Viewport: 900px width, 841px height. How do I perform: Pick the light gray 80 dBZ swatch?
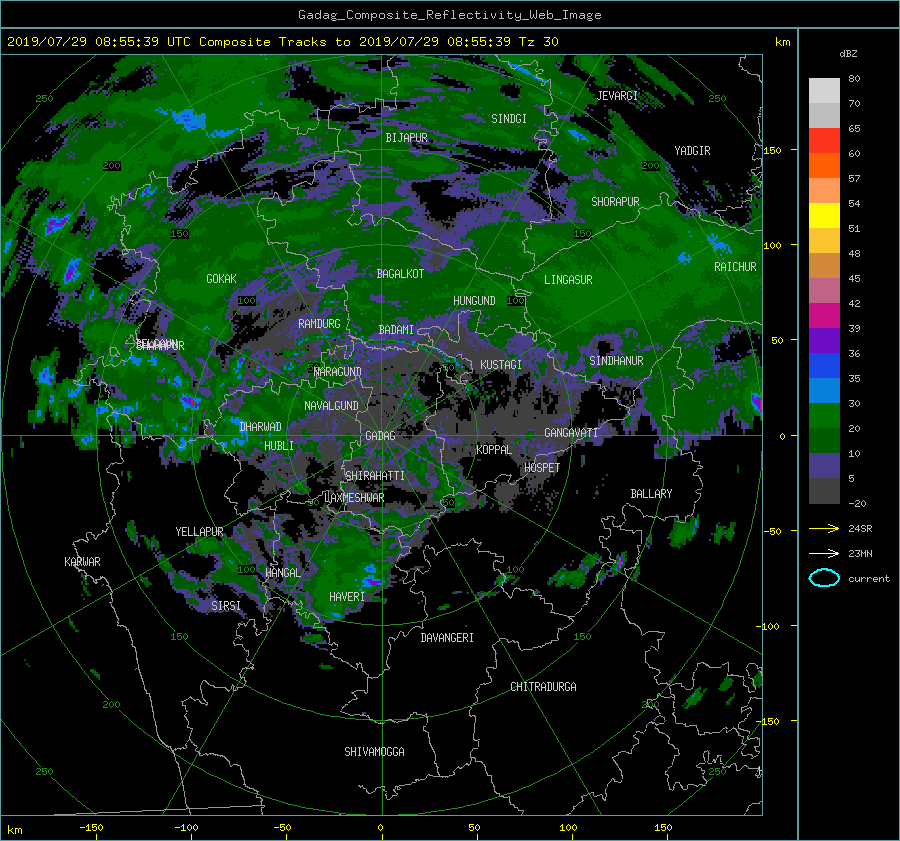[824, 91]
